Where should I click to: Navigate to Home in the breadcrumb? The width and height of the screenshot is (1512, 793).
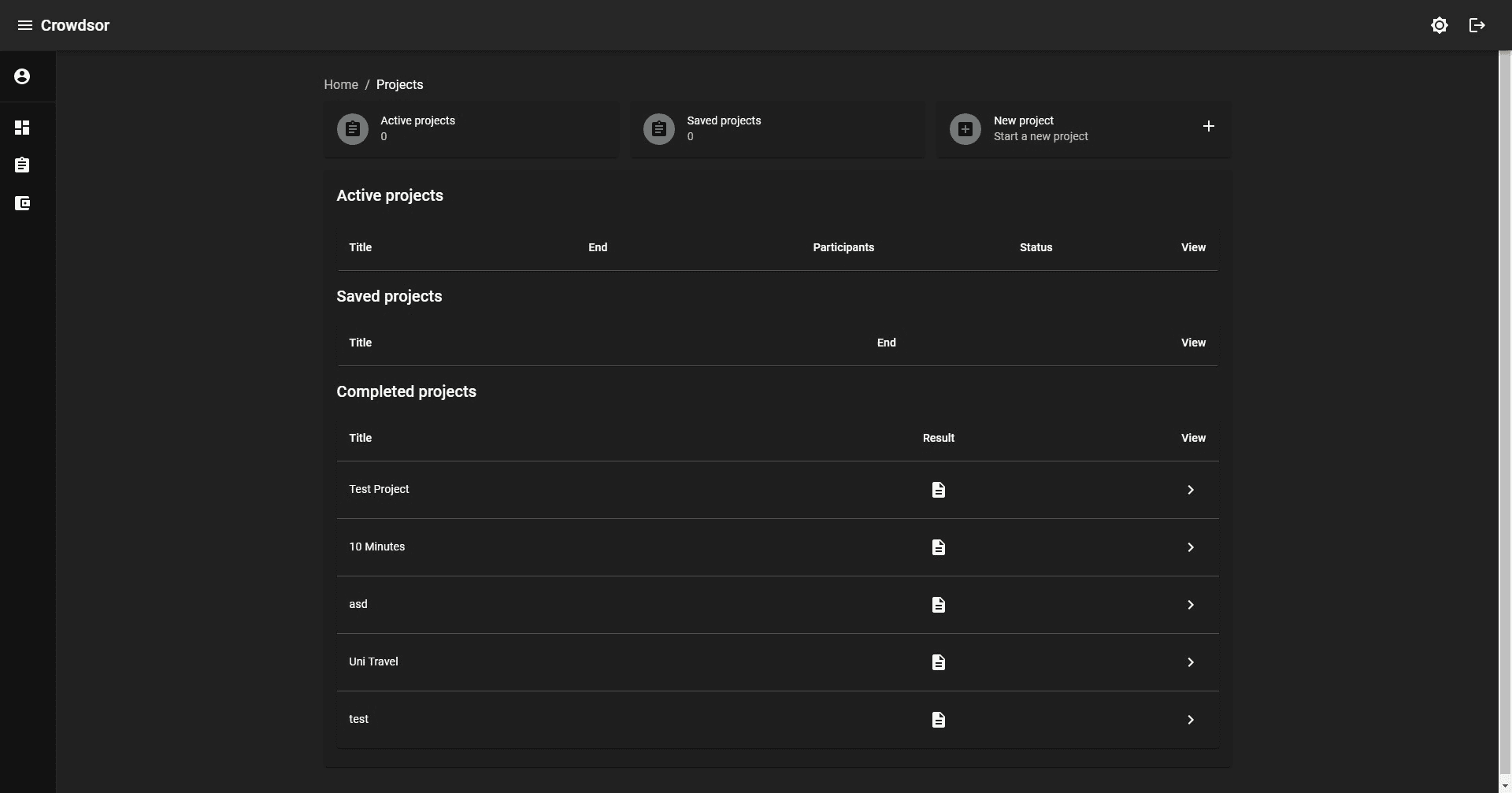(x=340, y=84)
